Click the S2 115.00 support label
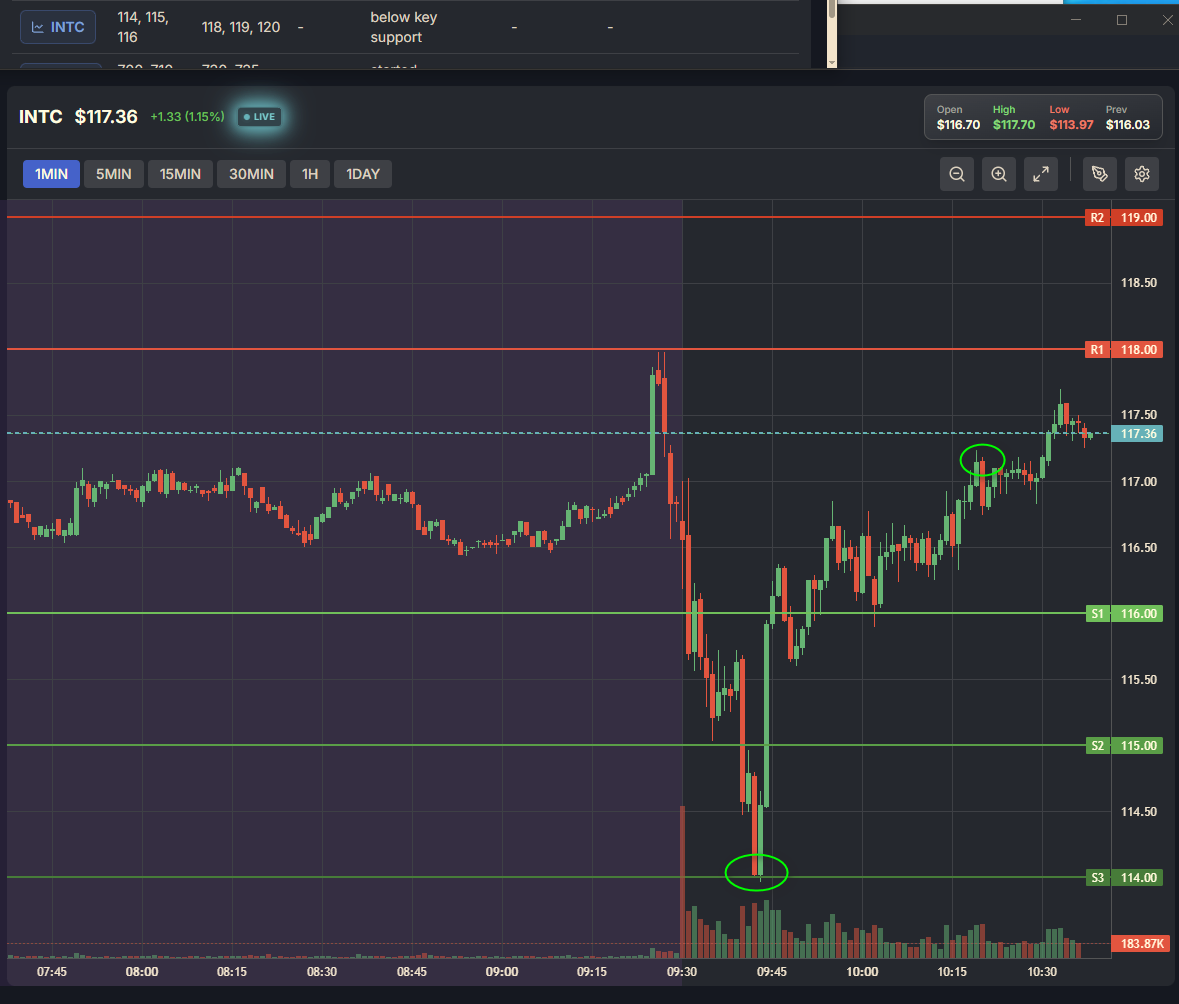Image resolution: width=1179 pixels, height=1004 pixels. [1124, 745]
